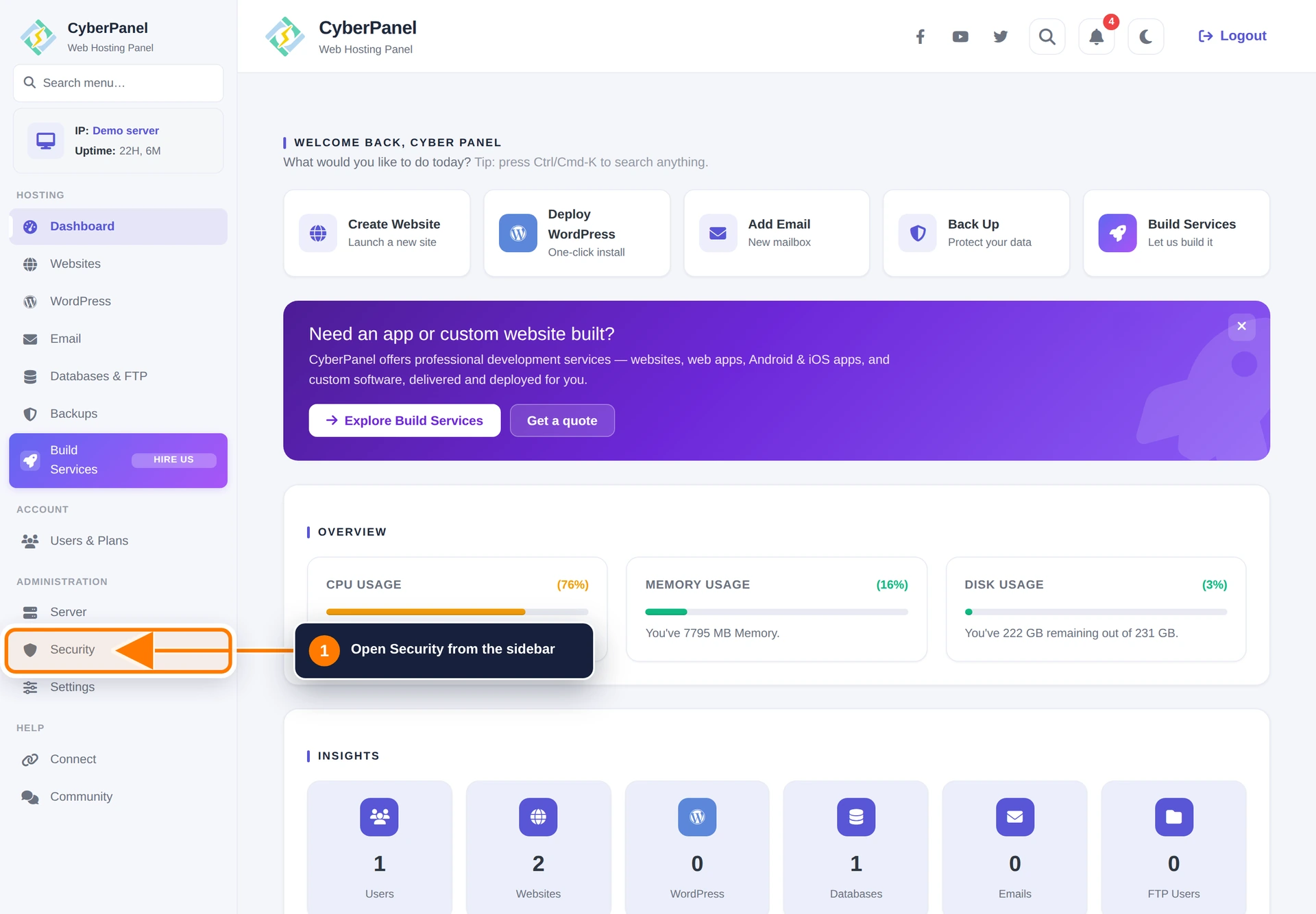Click the FTP Users folder icon
The width and height of the screenshot is (1316, 914).
click(x=1174, y=817)
